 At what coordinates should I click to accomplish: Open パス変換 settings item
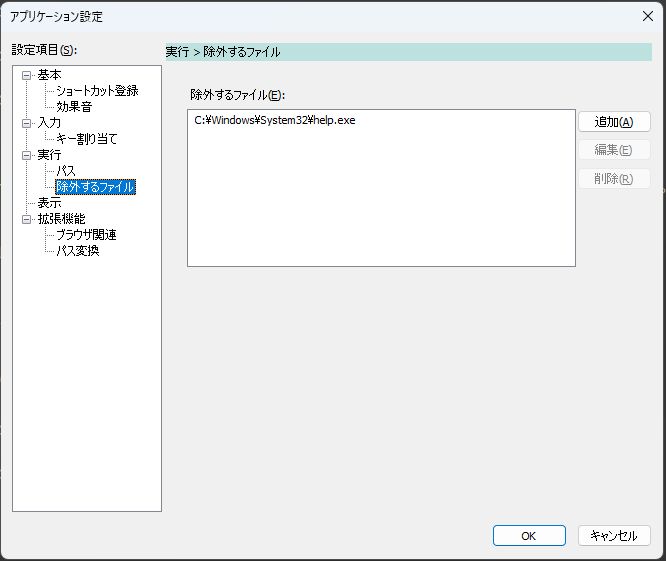[x=78, y=251]
